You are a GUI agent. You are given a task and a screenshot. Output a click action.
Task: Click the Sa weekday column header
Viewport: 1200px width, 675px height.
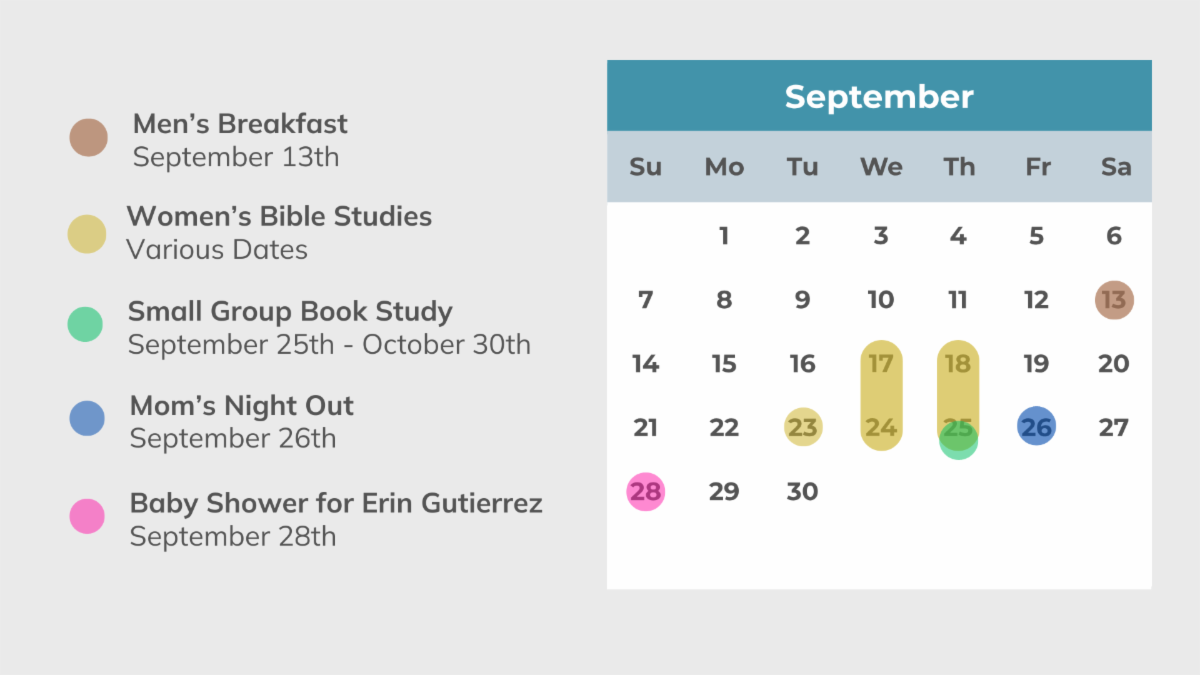pyautogui.click(x=1115, y=167)
